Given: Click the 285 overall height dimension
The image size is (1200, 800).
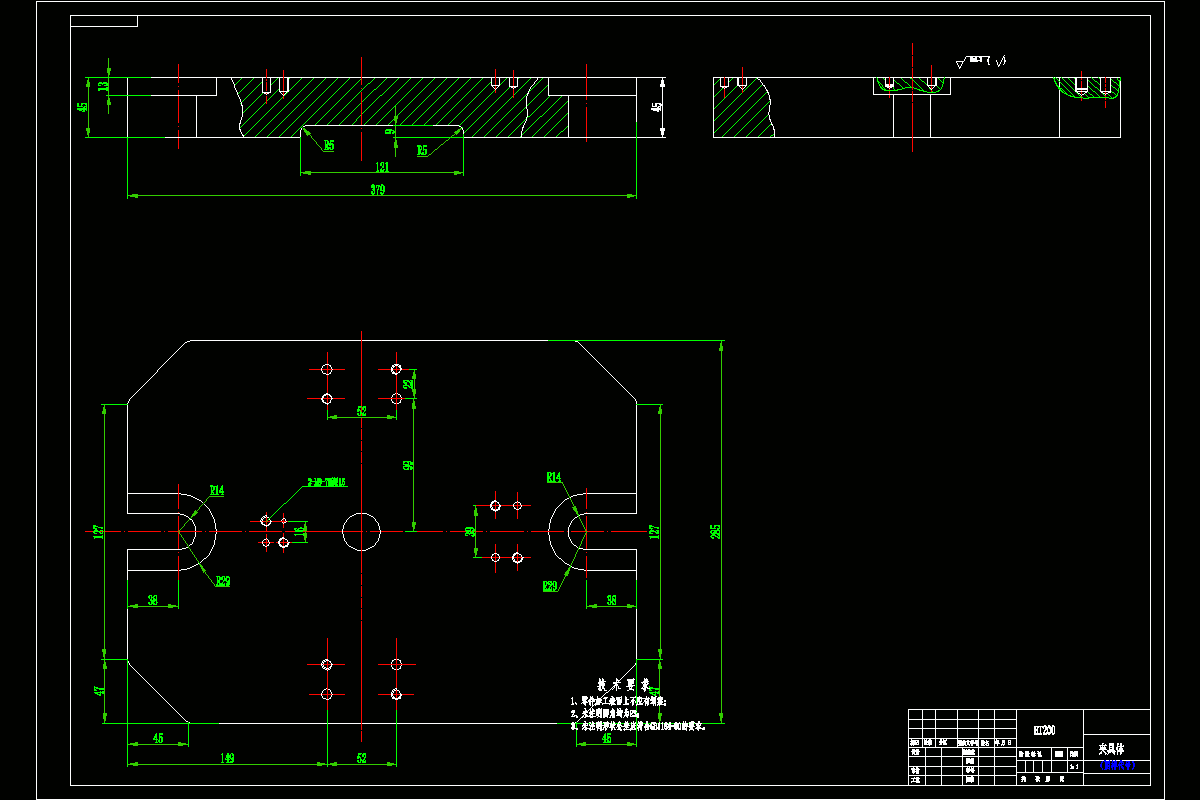Looking at the screenshot, I should [x=716, y=531].
